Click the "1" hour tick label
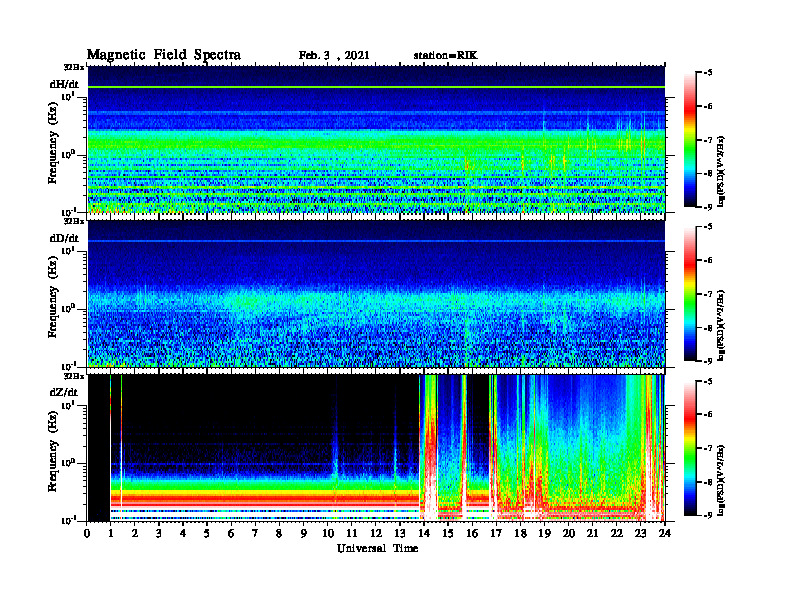 click(111, 533)
